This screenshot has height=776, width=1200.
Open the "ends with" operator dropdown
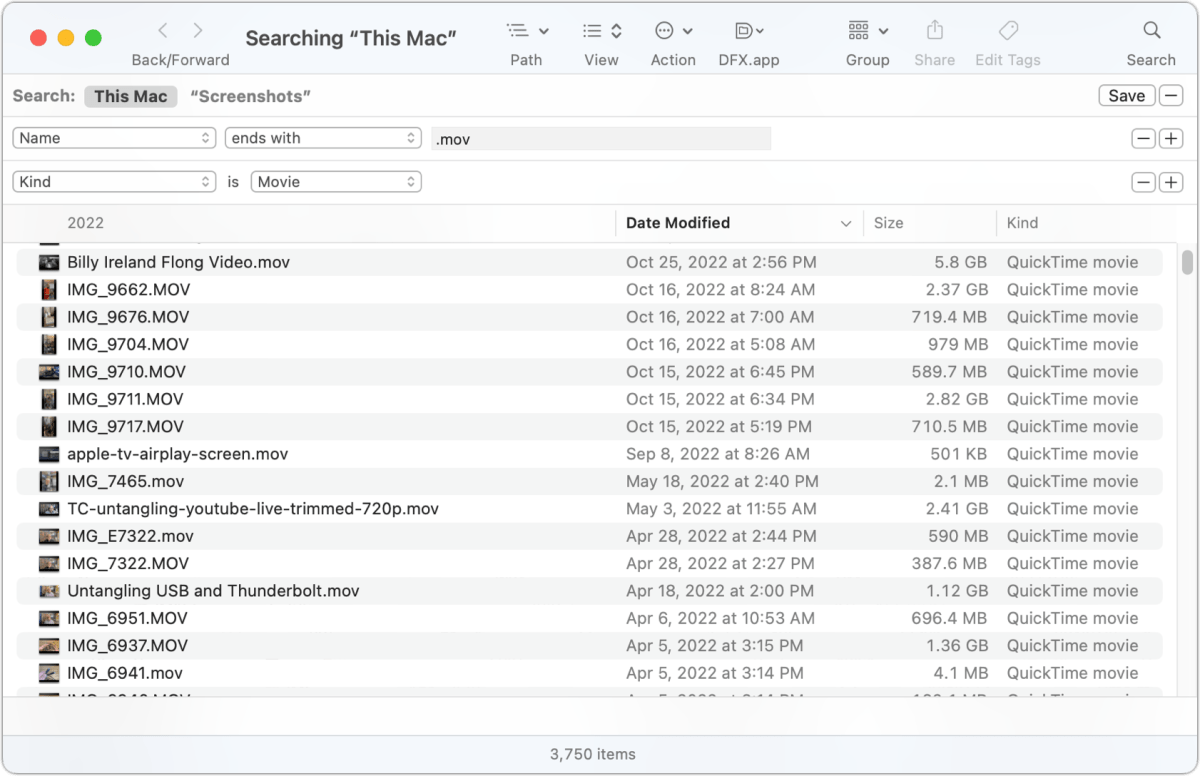pos(323,138)
